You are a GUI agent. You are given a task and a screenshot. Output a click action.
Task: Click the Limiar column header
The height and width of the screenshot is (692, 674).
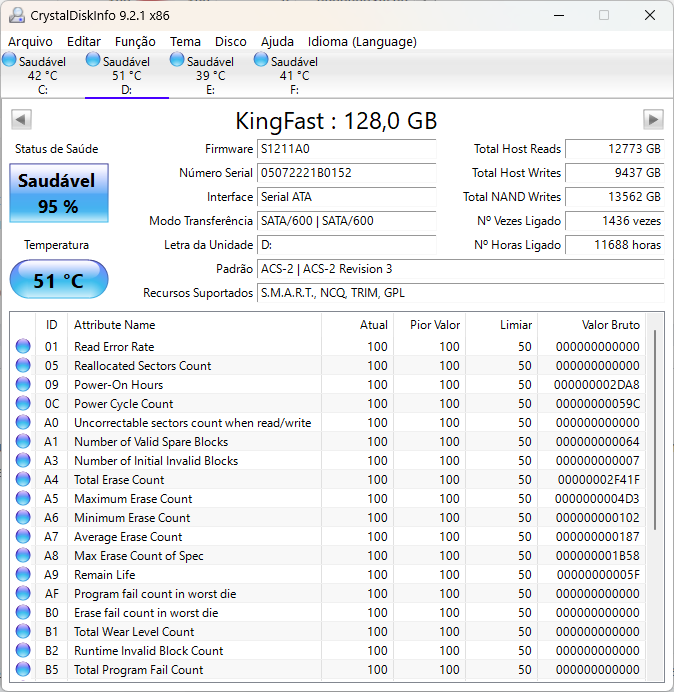click(501, 325)
